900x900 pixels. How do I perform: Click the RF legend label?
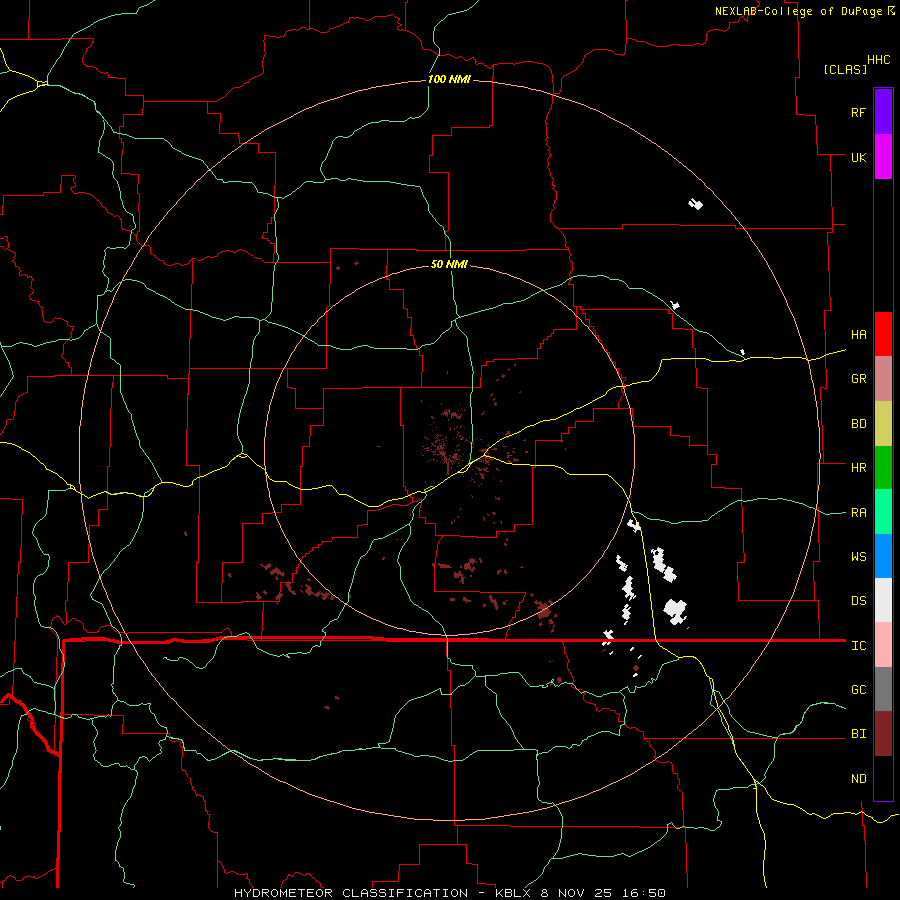[858, 112]
